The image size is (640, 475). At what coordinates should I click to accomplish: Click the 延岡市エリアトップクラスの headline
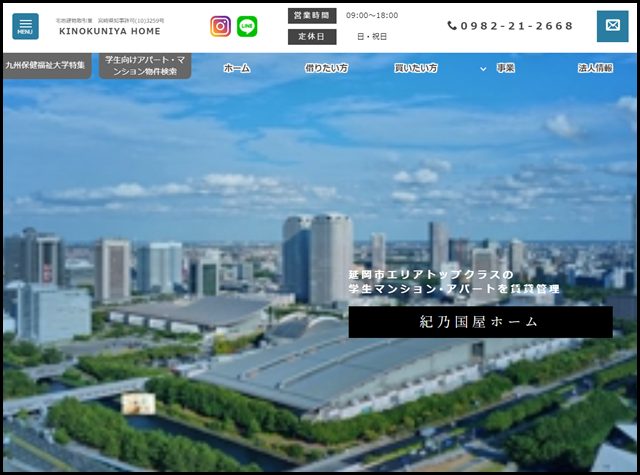431,275
